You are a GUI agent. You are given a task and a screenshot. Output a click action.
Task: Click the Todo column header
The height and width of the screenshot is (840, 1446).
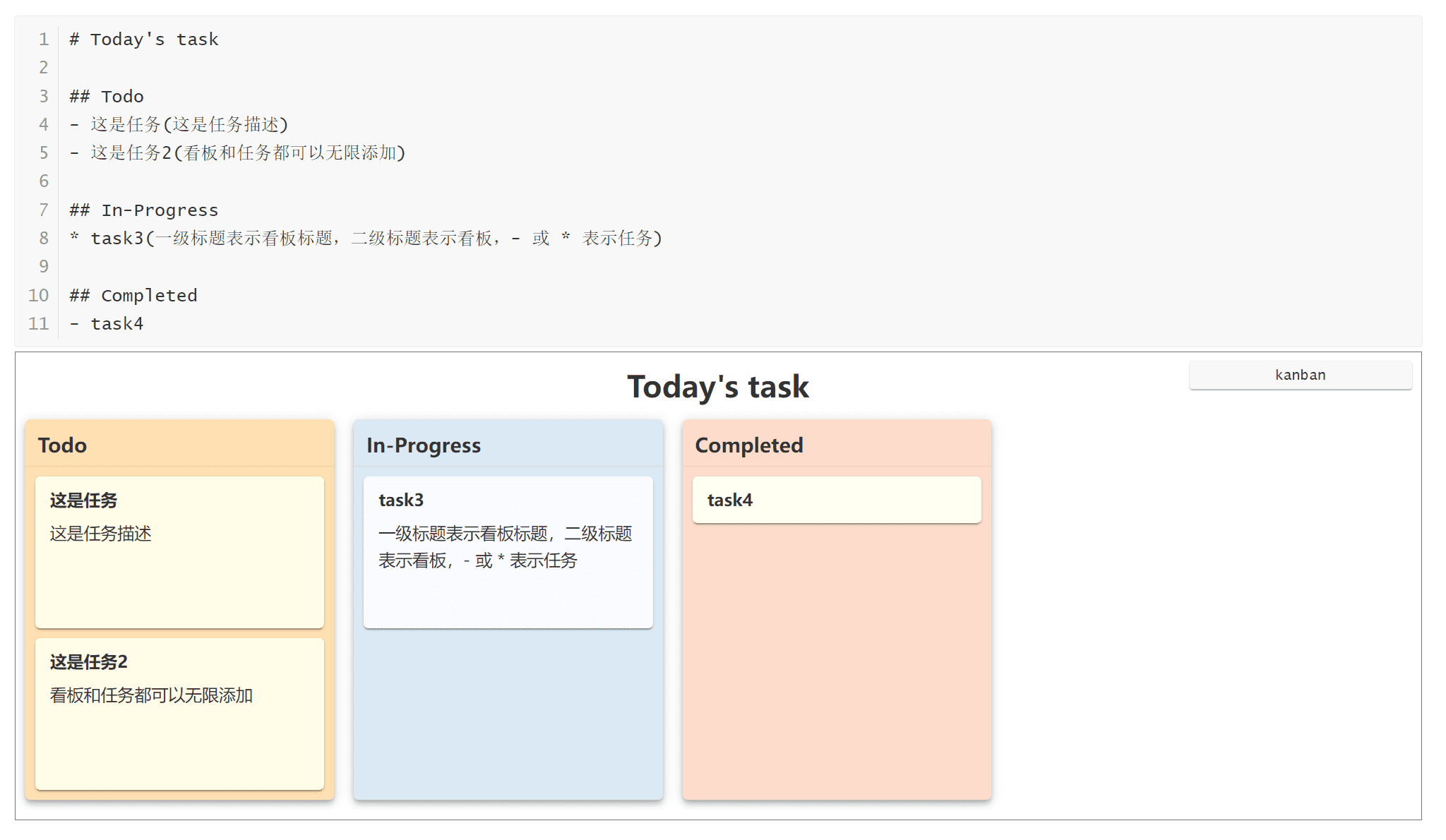(x=62, y=445)
